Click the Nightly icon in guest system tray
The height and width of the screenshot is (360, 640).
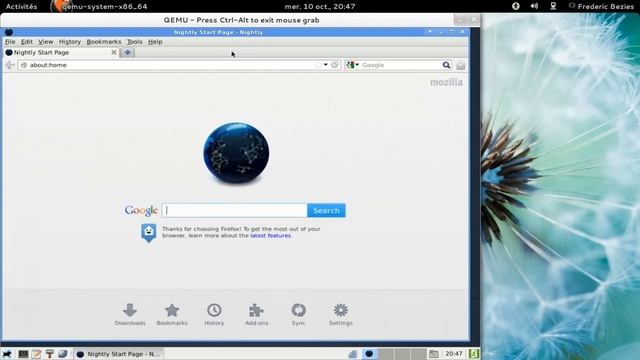click(x=369, y=354)
